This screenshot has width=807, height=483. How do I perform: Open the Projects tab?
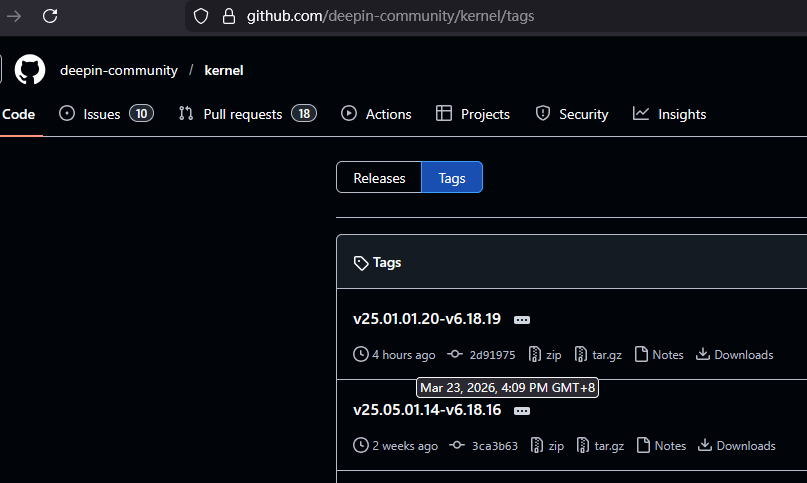pyautogui.click(x=472, y=114)
